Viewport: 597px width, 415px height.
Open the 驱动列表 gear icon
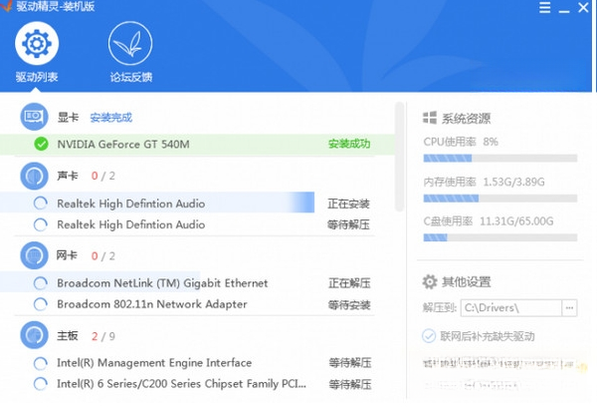click(x=37, y=43)
